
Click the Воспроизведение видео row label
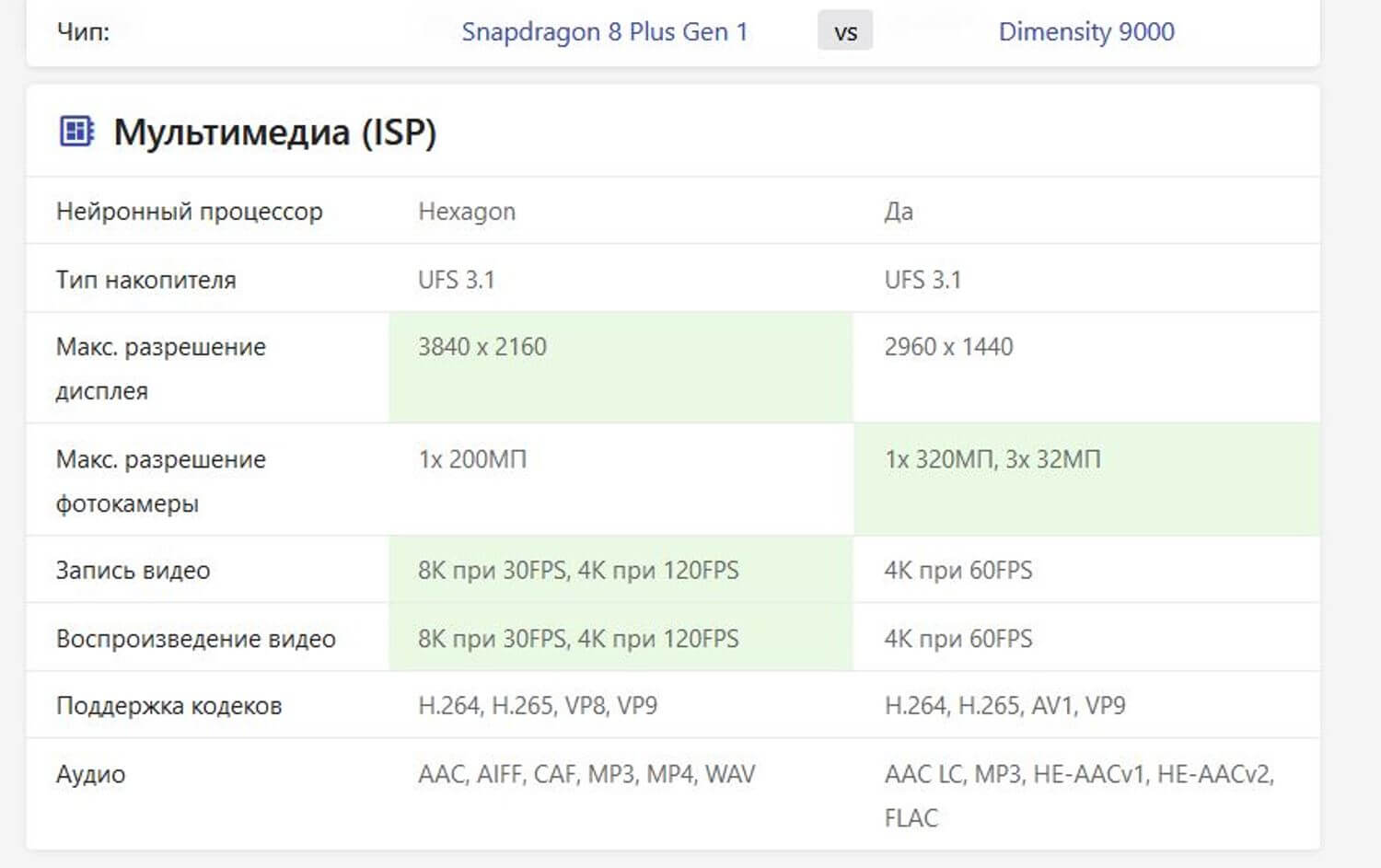tap(196, 638)
